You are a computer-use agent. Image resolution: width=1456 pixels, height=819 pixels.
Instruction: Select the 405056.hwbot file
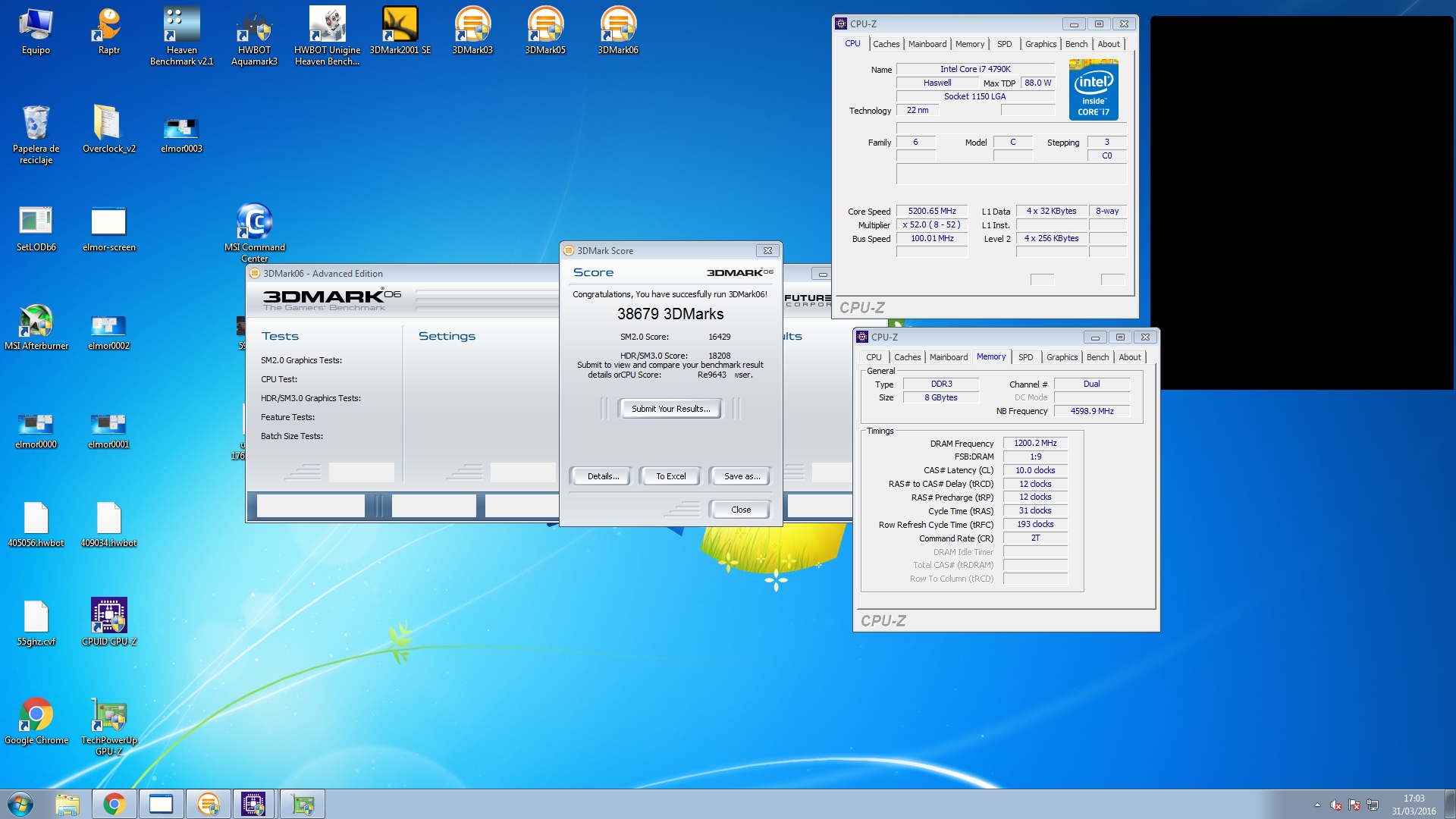point(36,525)
